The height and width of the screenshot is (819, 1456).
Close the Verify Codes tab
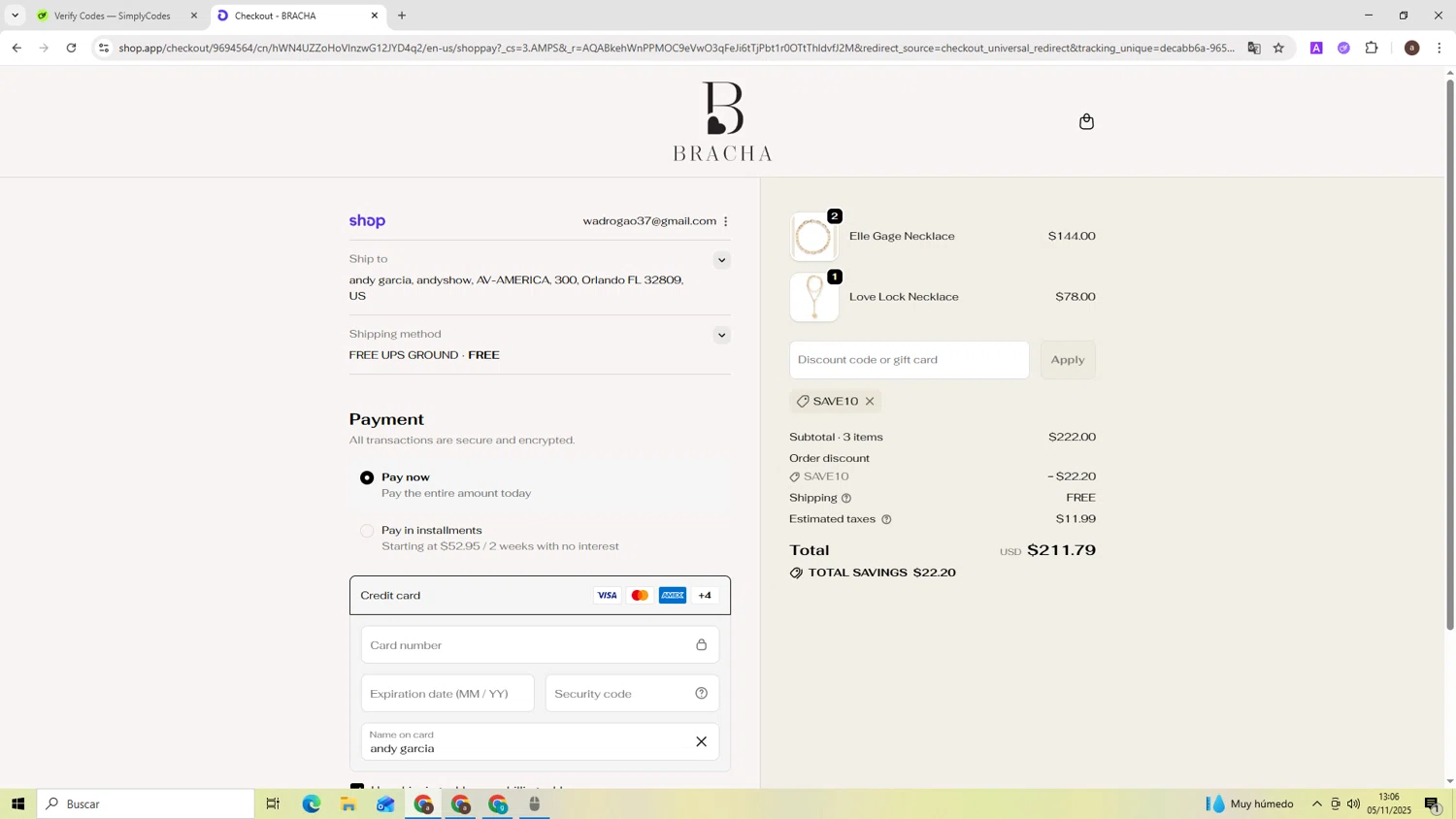pyautogui.click(x=194, y=16)
